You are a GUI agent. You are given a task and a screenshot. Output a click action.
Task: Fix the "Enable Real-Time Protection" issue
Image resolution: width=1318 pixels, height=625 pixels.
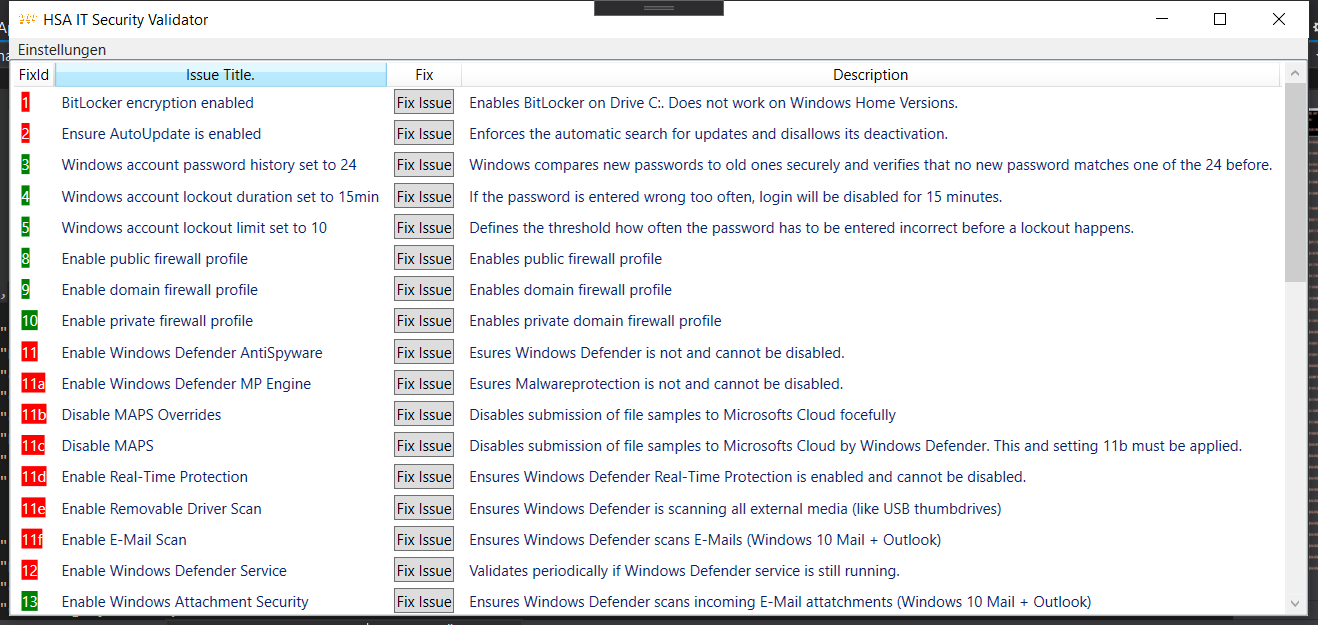[x=423, y=476]
